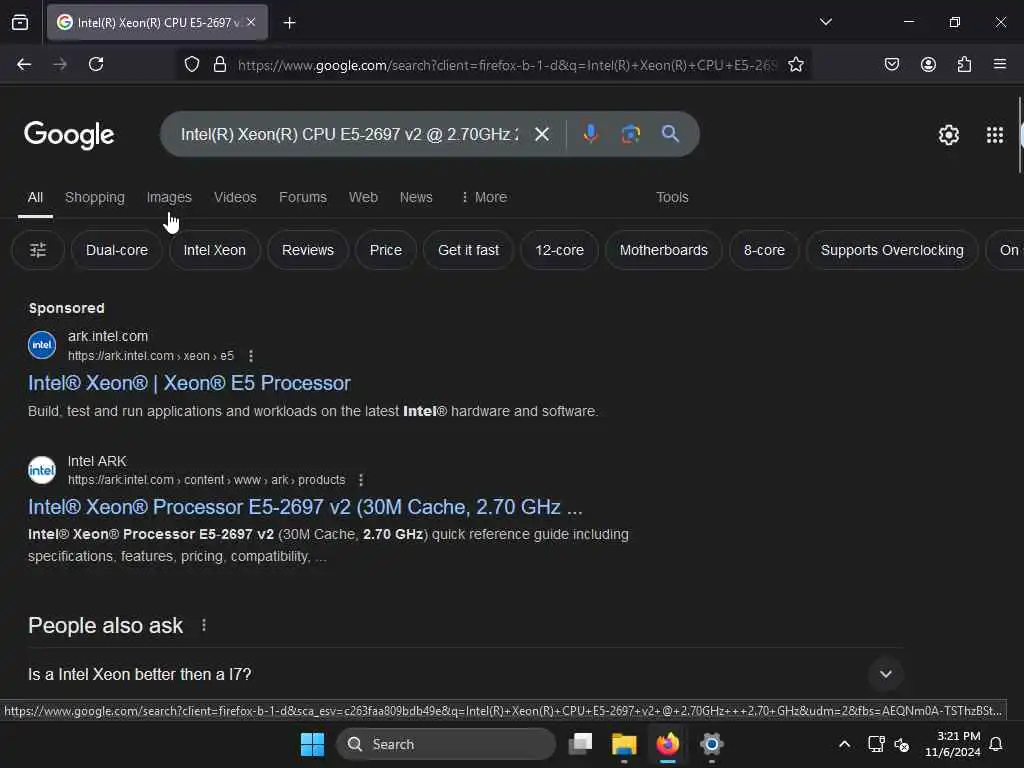Click the Firefox back arrow
This screenshot has width=1024, height=768.
[24, 64]
